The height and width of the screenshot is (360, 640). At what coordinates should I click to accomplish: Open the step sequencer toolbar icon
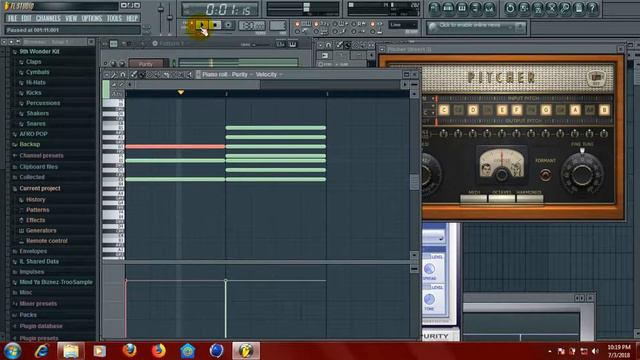448,8
